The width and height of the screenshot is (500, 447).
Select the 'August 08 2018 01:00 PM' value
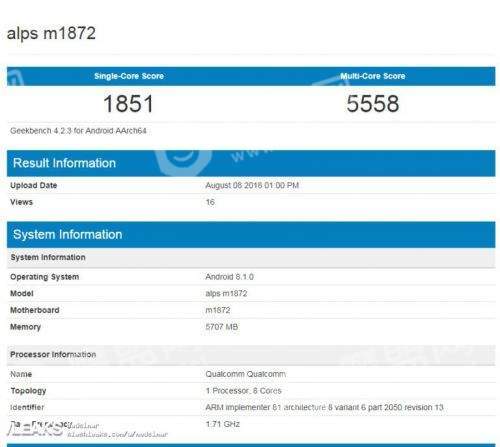click(252, 185)
